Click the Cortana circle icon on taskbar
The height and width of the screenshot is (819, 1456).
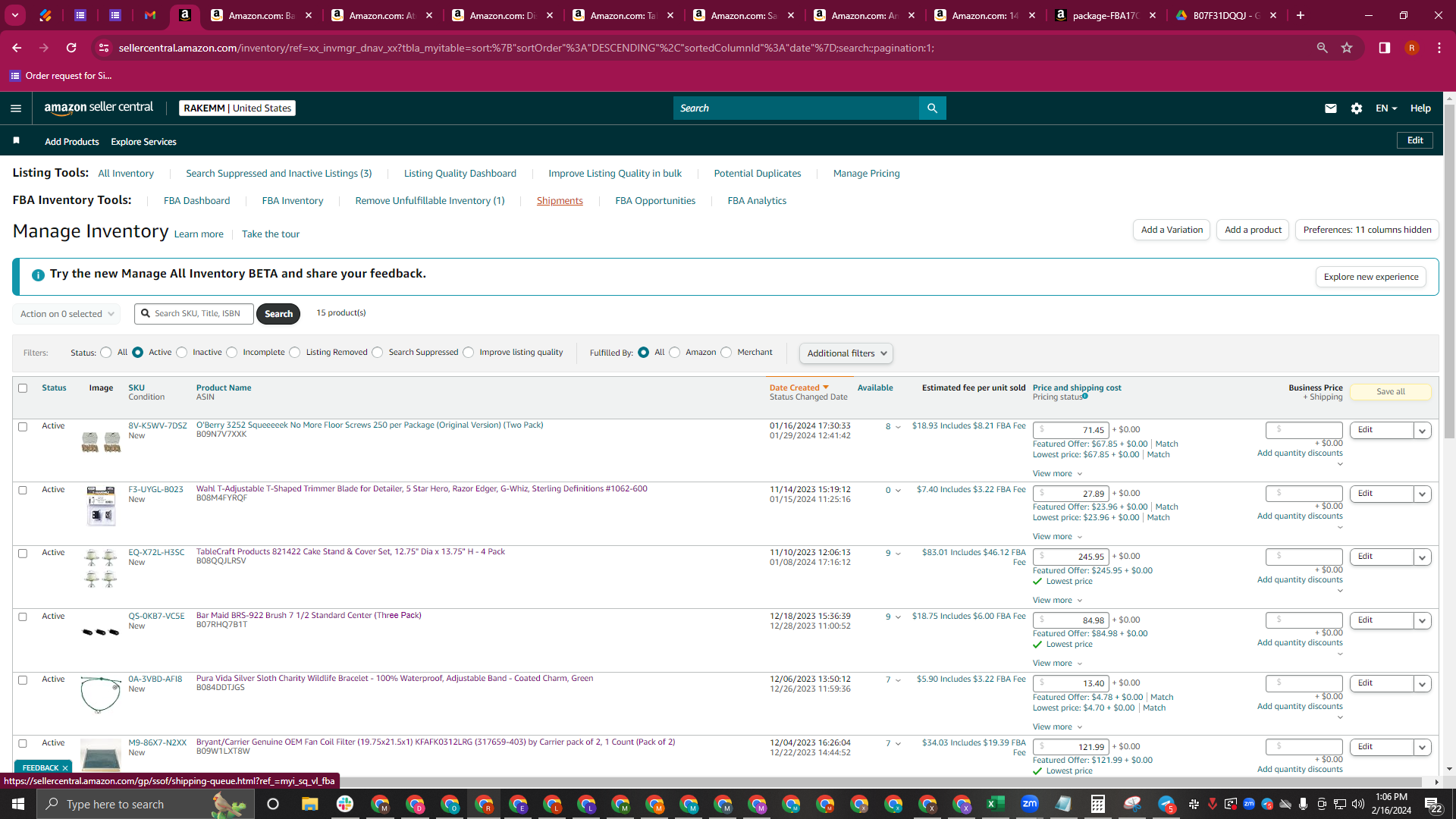pos(274,804)
